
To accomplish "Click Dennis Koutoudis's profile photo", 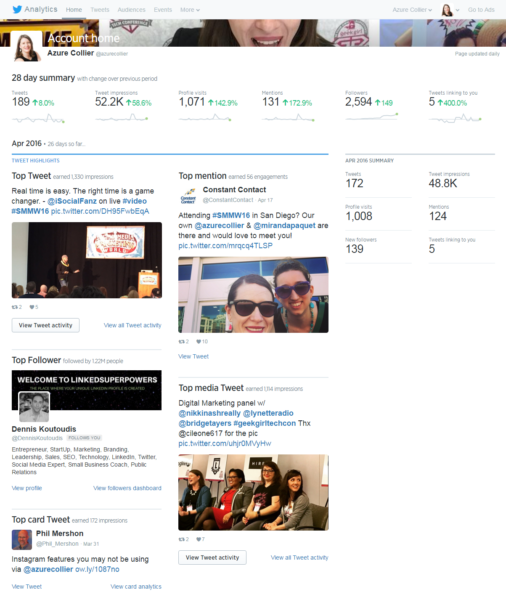I will [34, 407].
